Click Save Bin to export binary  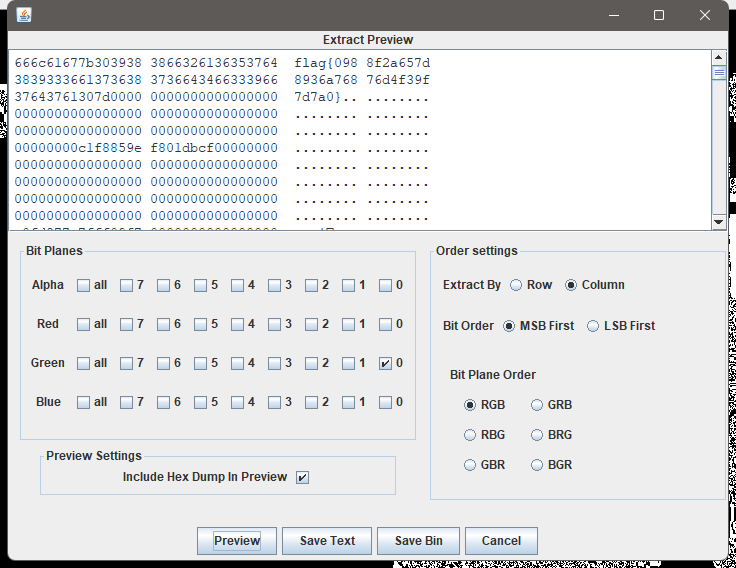click(418, 541)
